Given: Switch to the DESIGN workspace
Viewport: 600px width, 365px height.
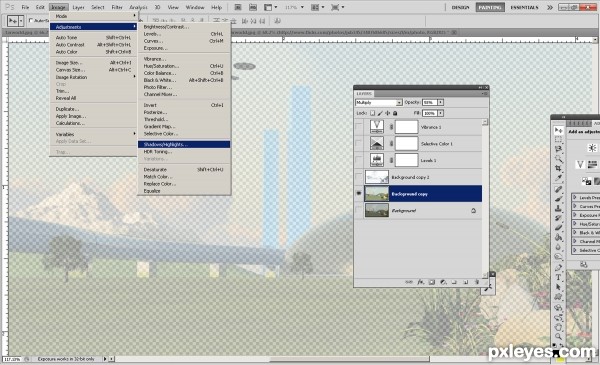Looking at the screenshot, I should 460,7.
